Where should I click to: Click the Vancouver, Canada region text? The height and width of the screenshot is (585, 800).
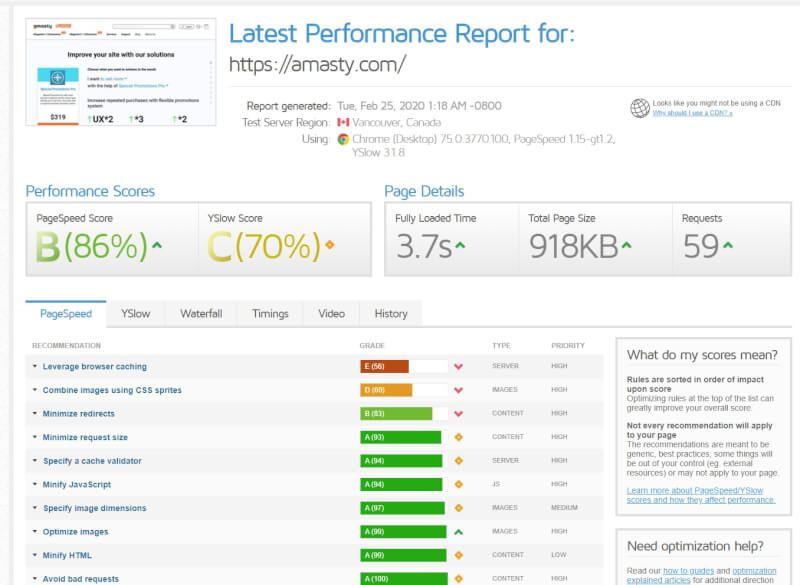click(396, 122)
